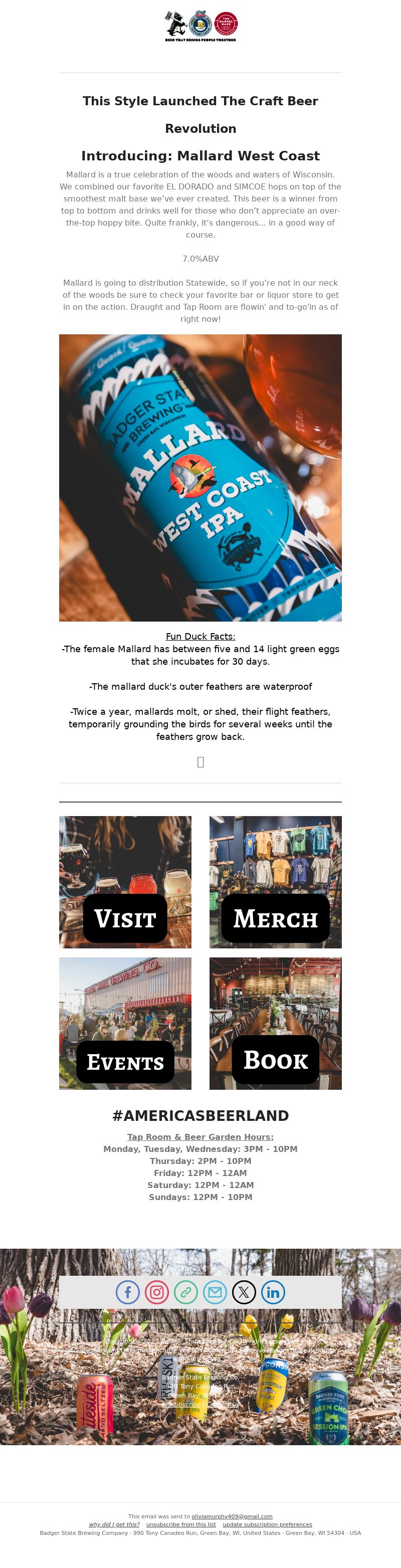Click the Mallard West Coast IPA photo
The height and width of the screenshot is (1568, 401).
pyautogui.click(x=200, y=478)
